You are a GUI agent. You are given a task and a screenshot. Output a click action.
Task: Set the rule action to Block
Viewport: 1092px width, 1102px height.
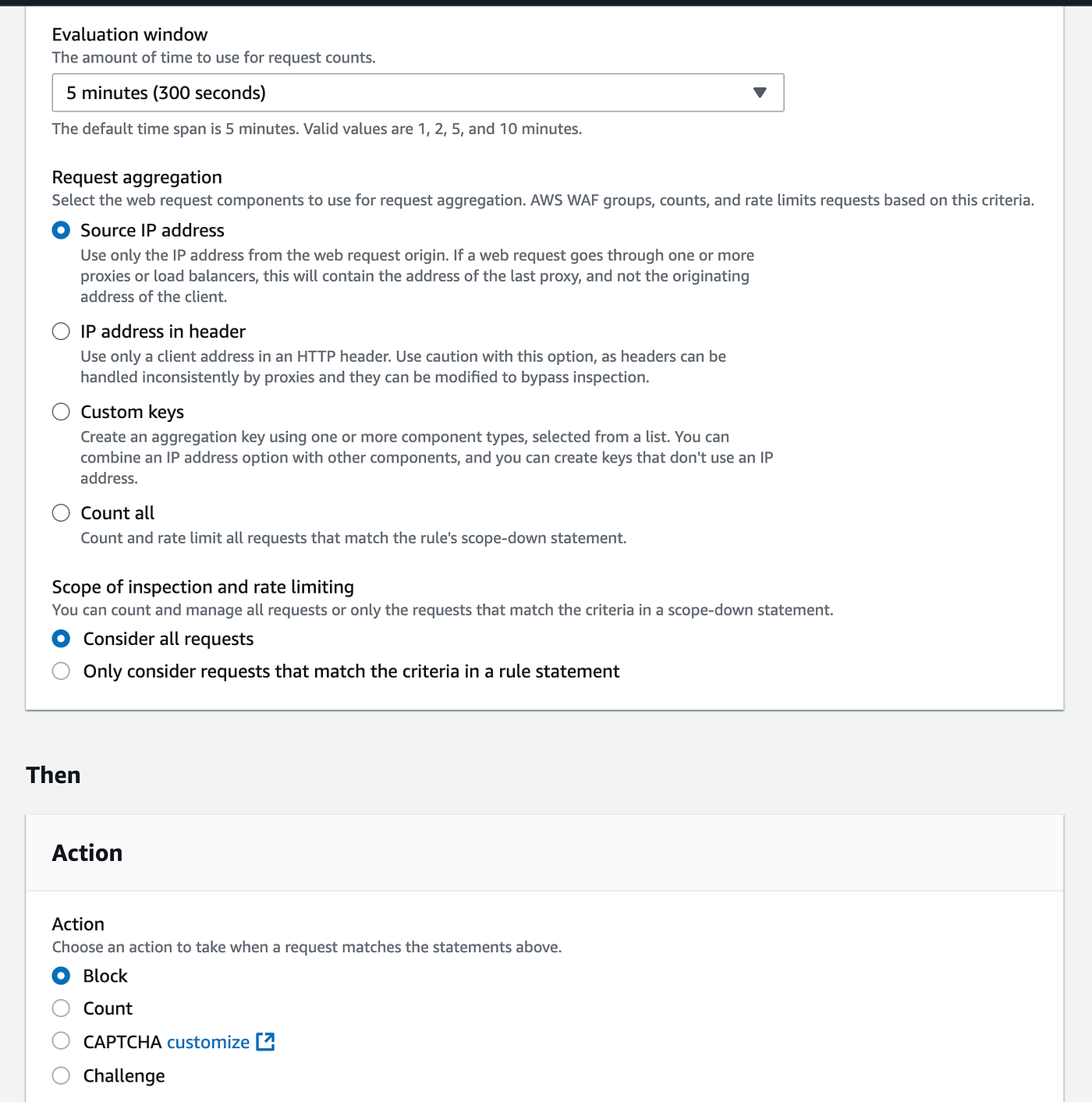(x=61, y=976)
